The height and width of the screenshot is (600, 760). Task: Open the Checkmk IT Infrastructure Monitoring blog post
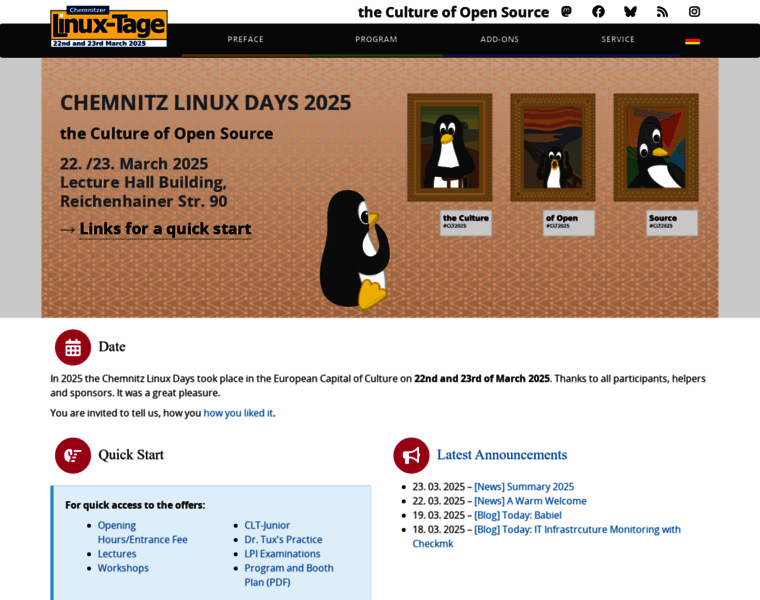[547, 537]
